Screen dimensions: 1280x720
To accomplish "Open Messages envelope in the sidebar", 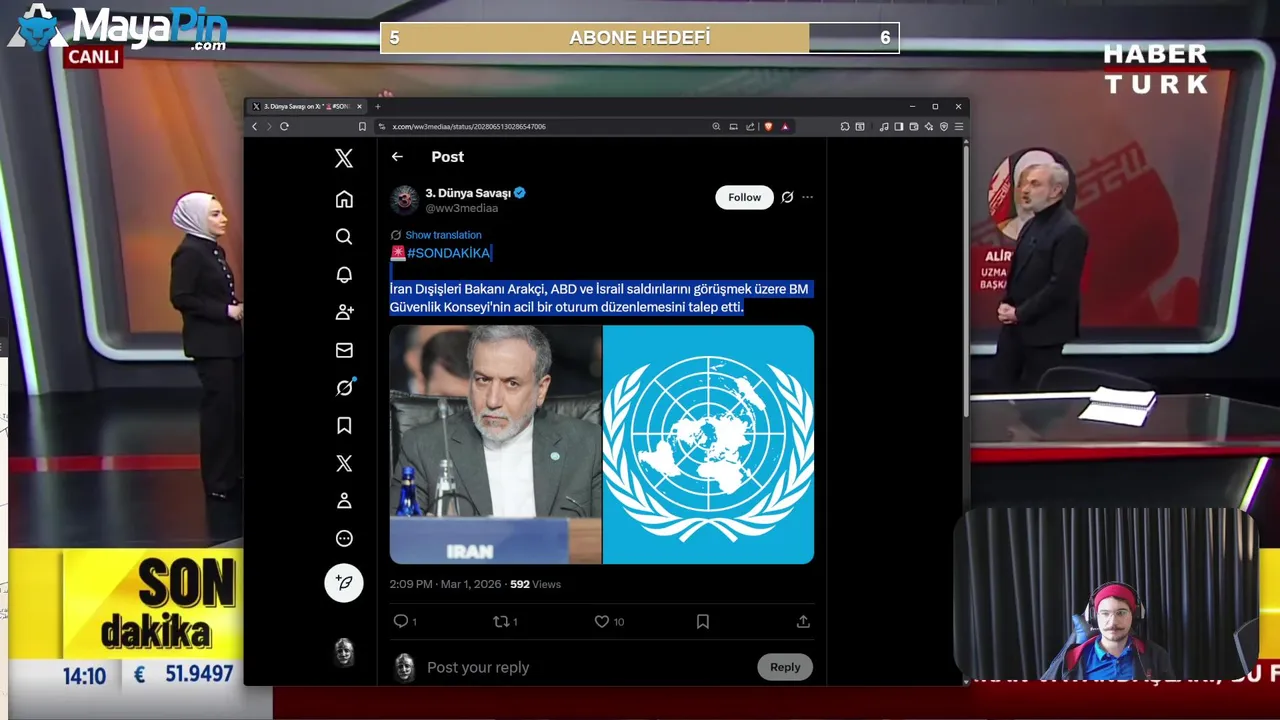I will tap(344, 350).
